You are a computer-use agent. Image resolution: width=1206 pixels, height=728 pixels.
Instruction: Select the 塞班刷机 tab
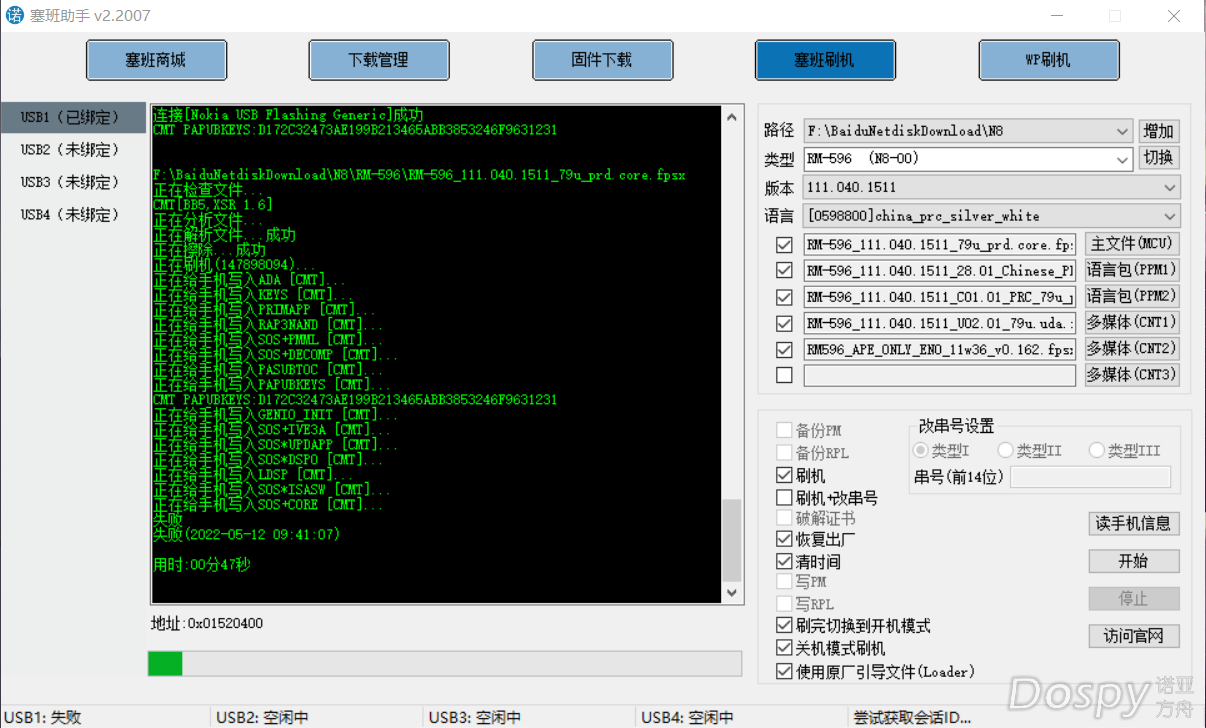point(825,60)
